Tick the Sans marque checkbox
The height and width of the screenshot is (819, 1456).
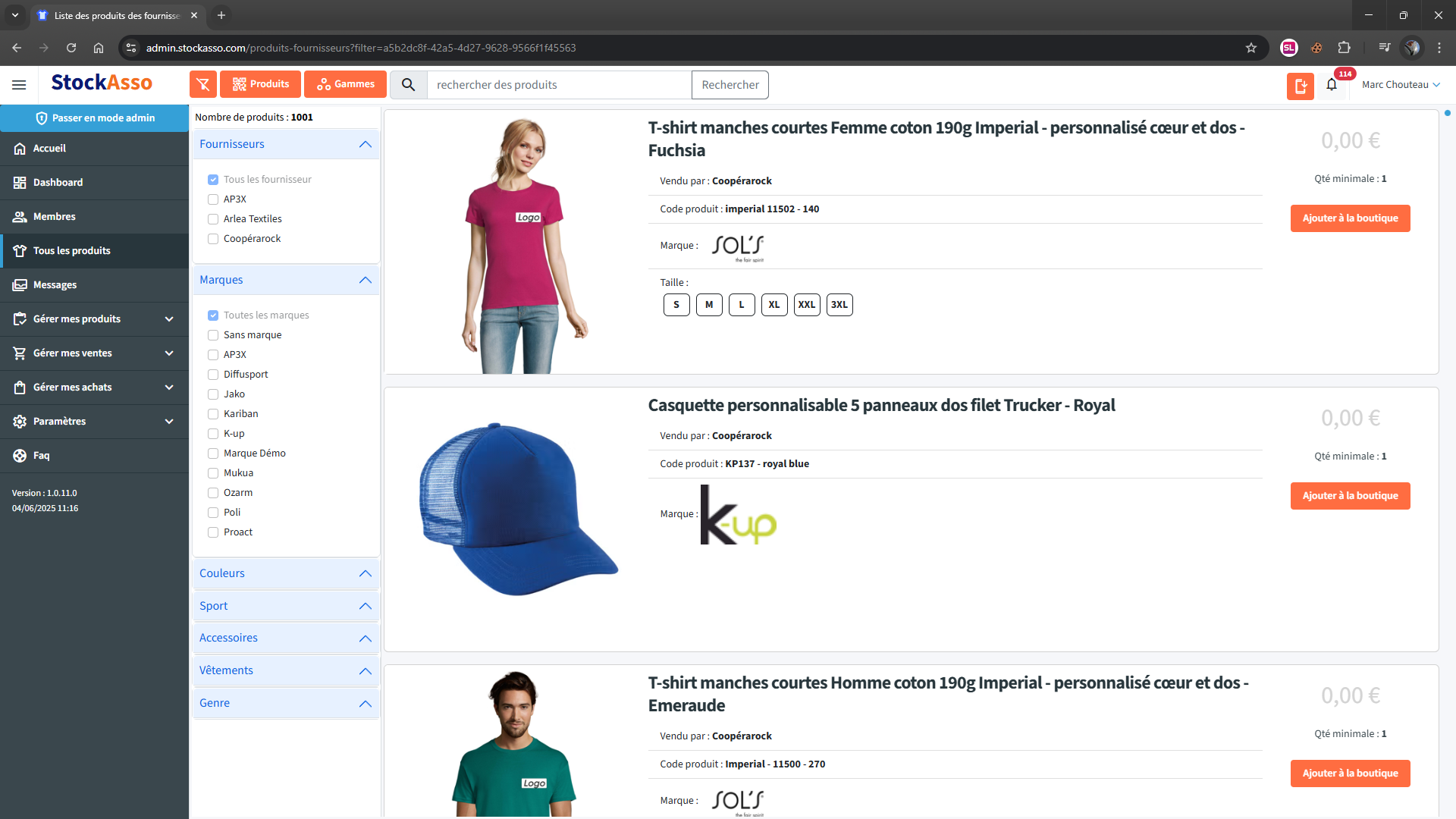tap(213, 335)
